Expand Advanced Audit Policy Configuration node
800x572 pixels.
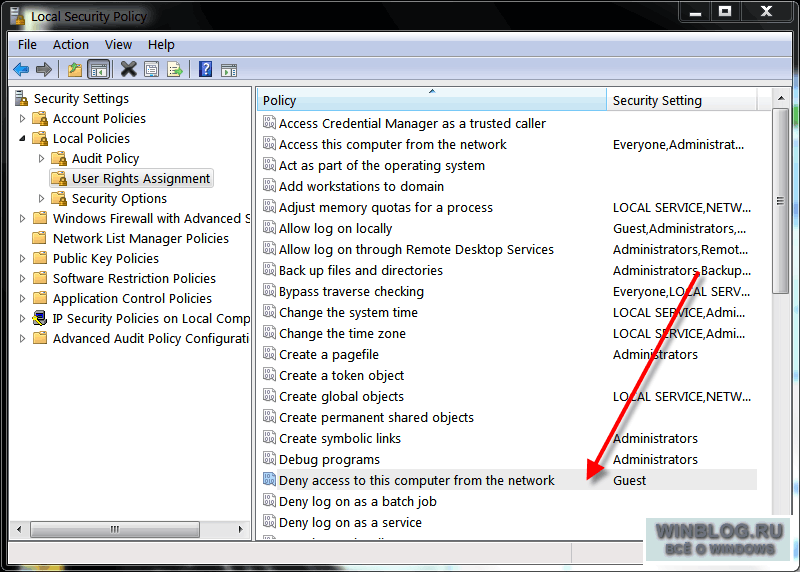tap(22, 338)
